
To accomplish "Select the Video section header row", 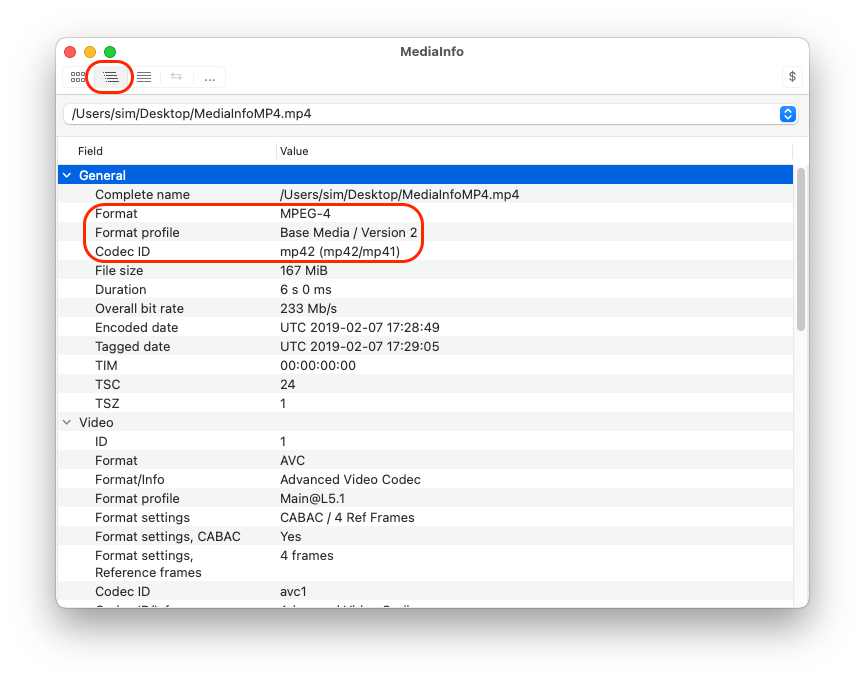I will 425,423.
